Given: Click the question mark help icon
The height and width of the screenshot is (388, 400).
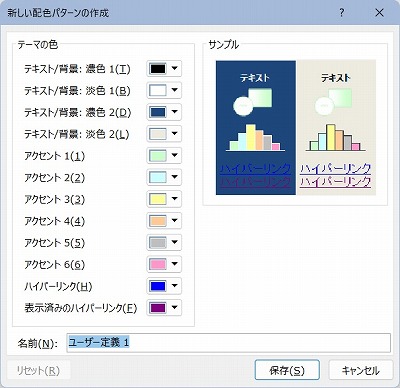Looking at the screenshot, I should [342, 13].
